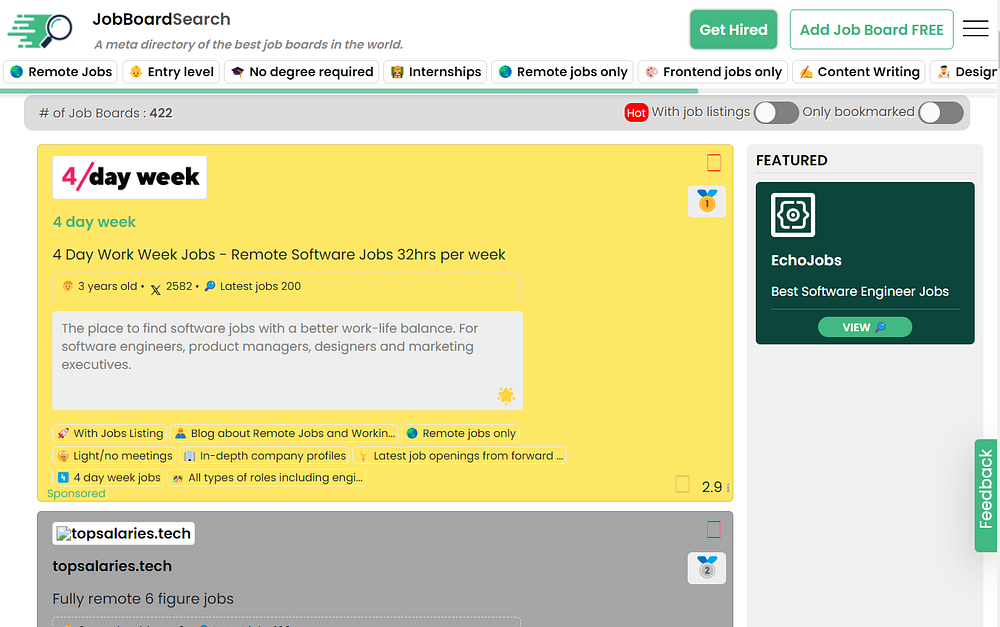Open the topsalaries.tech title link

(x=112, y=566)
